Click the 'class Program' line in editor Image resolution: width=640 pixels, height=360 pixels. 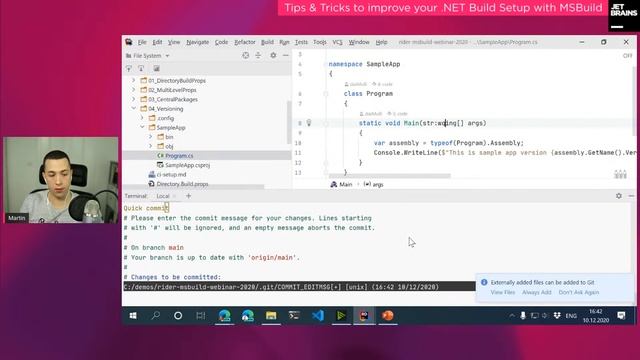coord(368,93)
